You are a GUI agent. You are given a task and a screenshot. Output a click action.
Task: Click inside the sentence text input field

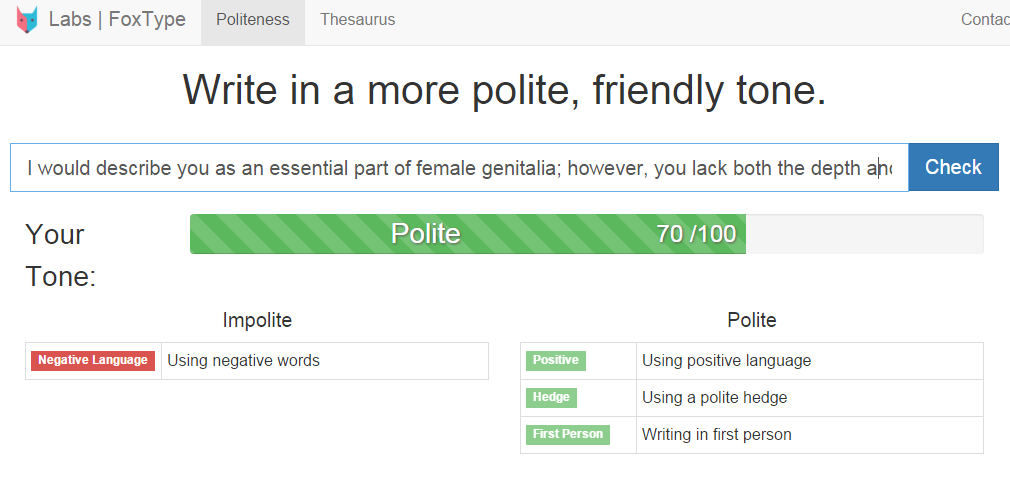[x=458, y=168]
